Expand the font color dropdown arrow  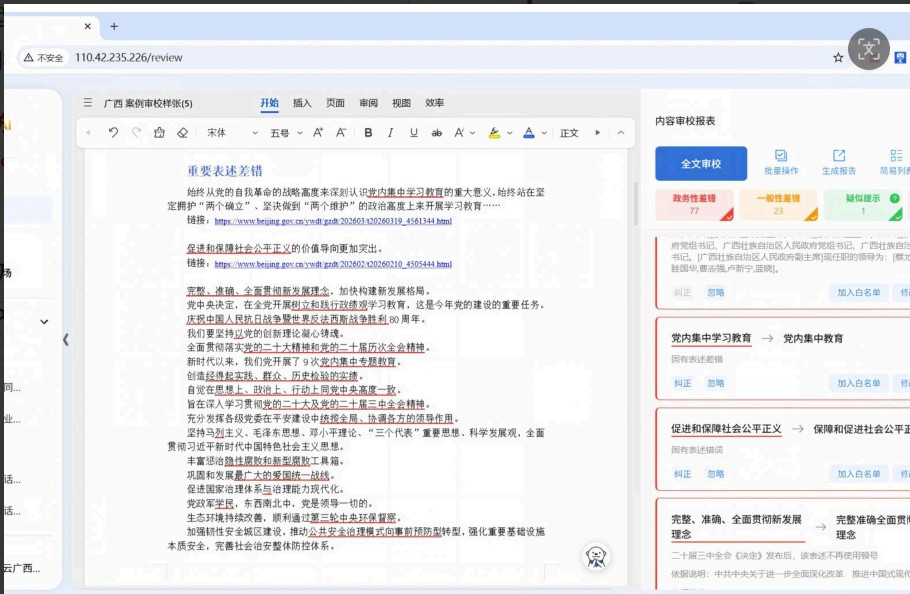click(544, 133)
